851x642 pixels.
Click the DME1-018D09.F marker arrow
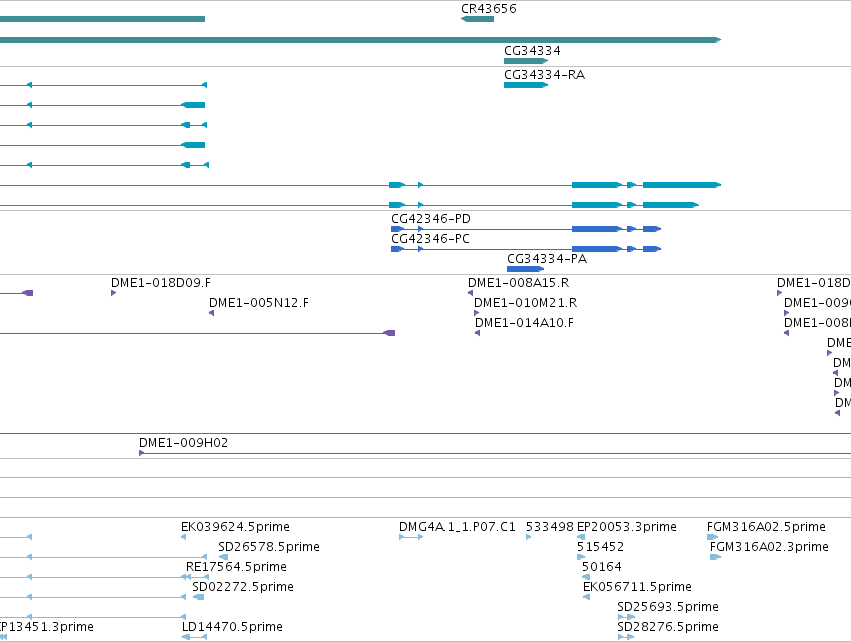(113, 293)
